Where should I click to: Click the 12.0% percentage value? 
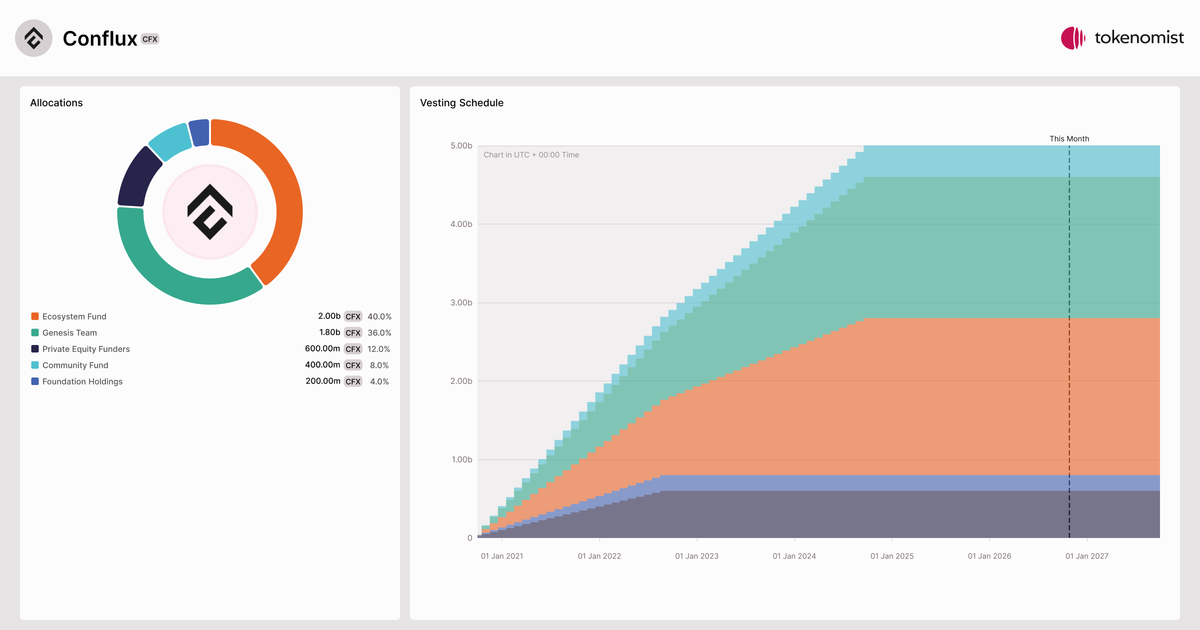379,349
